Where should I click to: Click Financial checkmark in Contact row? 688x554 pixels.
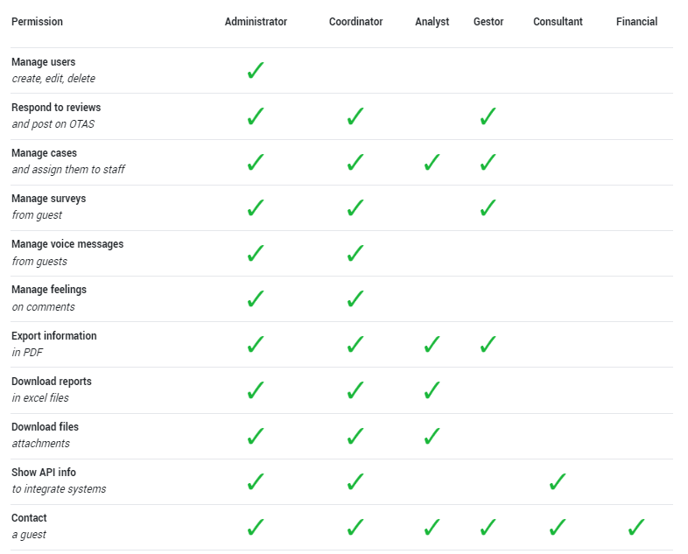[x=637, y=527]
